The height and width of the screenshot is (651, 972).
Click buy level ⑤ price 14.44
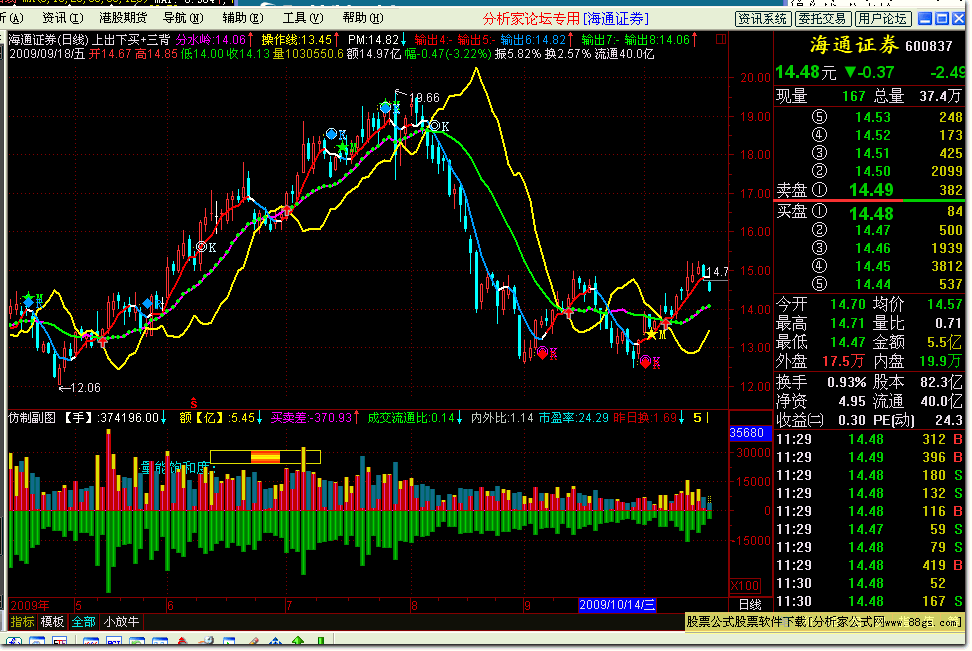(x=872, y=284)
